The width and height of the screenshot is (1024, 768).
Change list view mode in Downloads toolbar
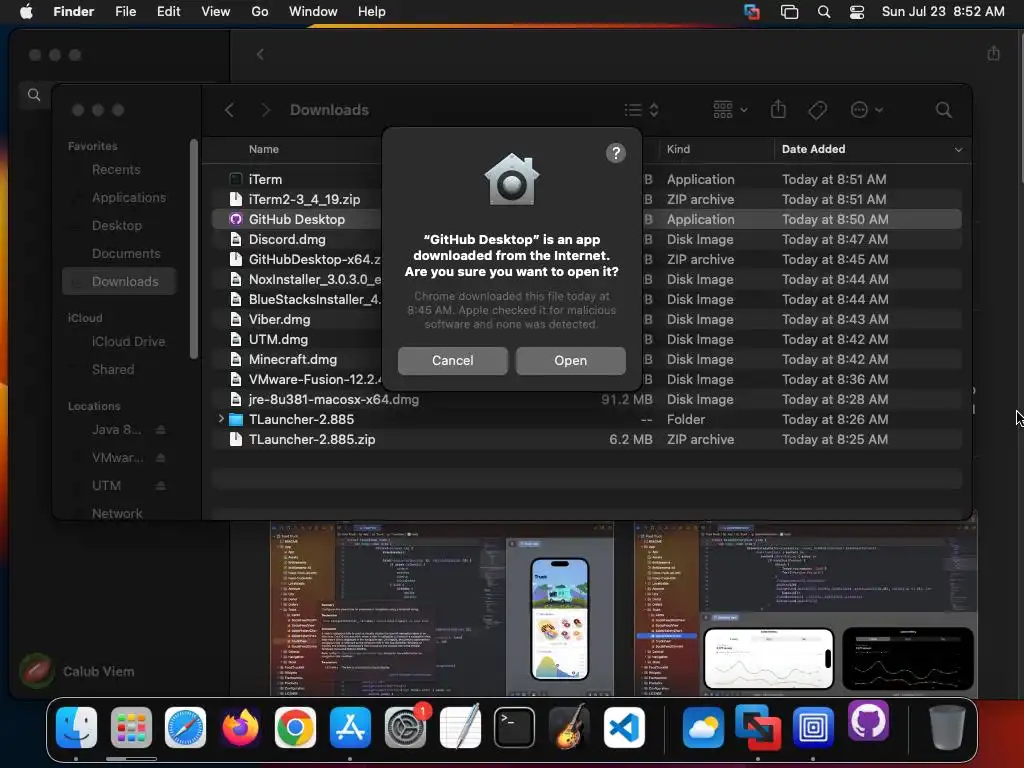click(641, 110)
